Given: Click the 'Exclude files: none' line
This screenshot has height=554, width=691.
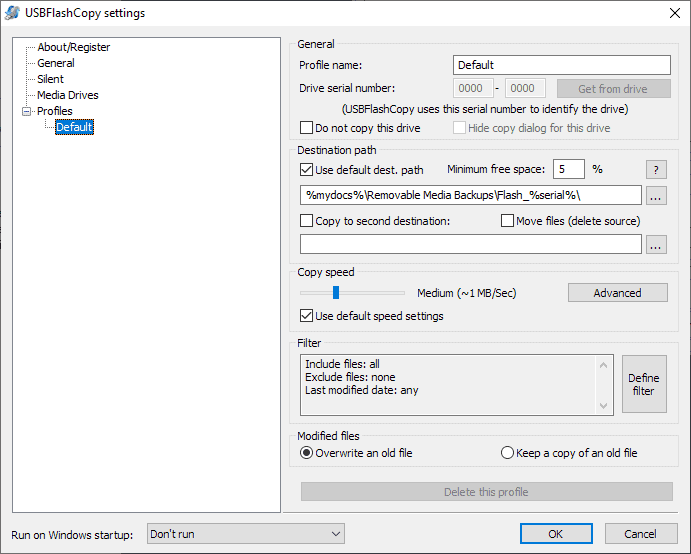Looking at the screenshot, I should [x=350, y=377].
